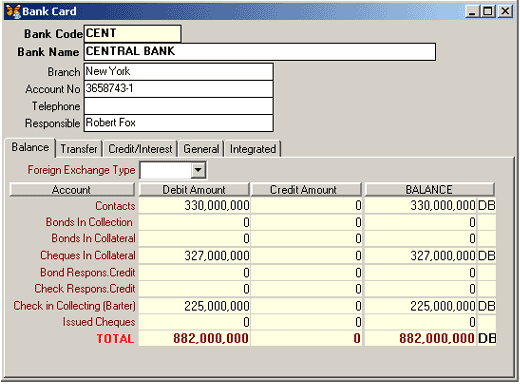
Task: Click the Bank Card butterfly title icon
Action: [13, 11]
